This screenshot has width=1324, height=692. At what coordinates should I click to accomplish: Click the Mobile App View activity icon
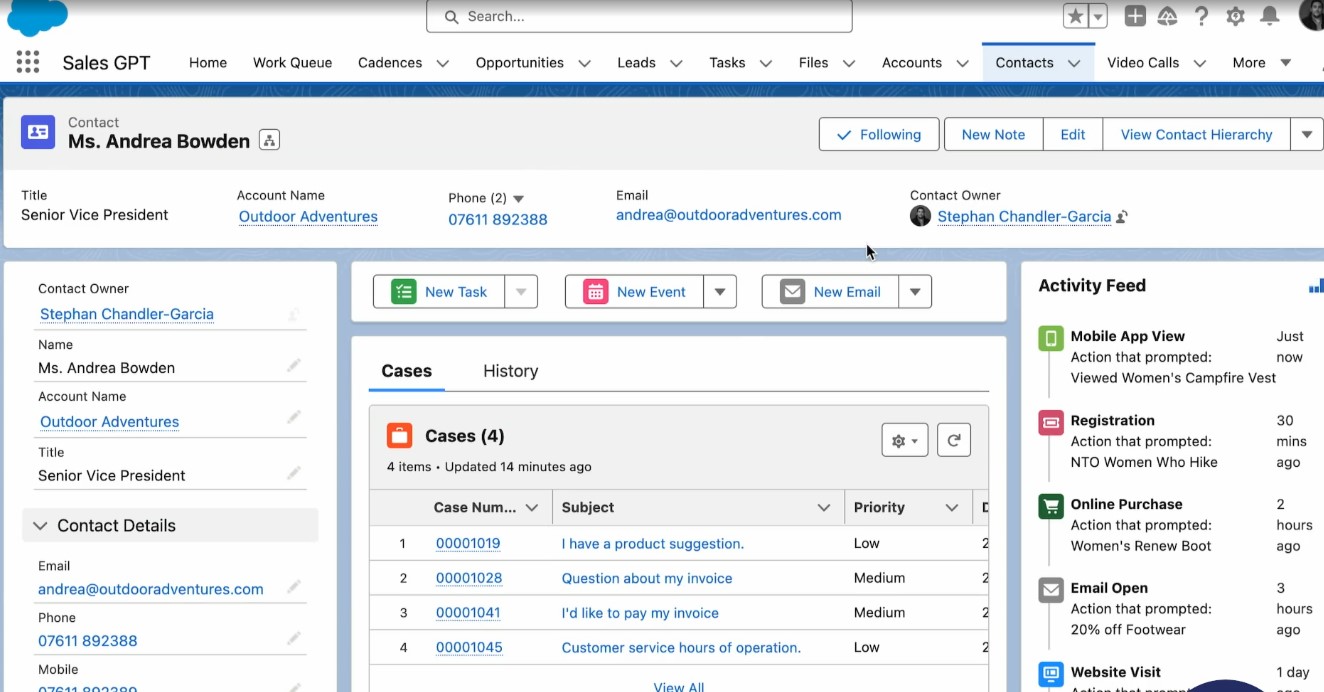(x=1051, y=338)
